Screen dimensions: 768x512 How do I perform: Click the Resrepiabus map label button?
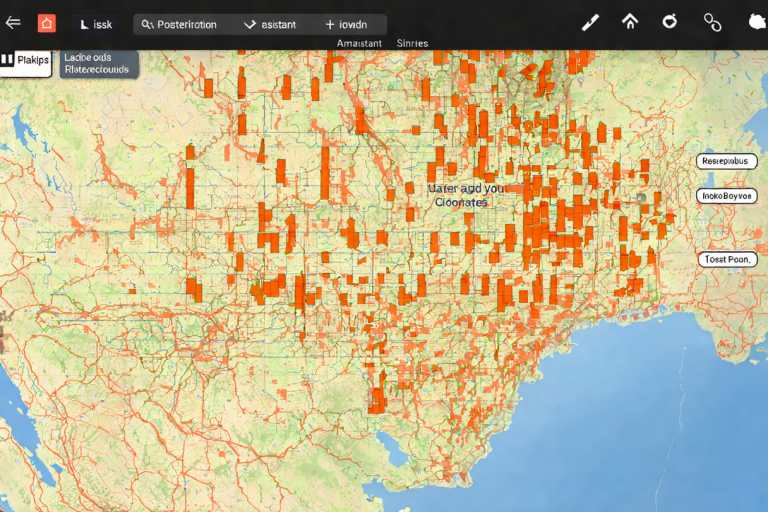[726, 161]
